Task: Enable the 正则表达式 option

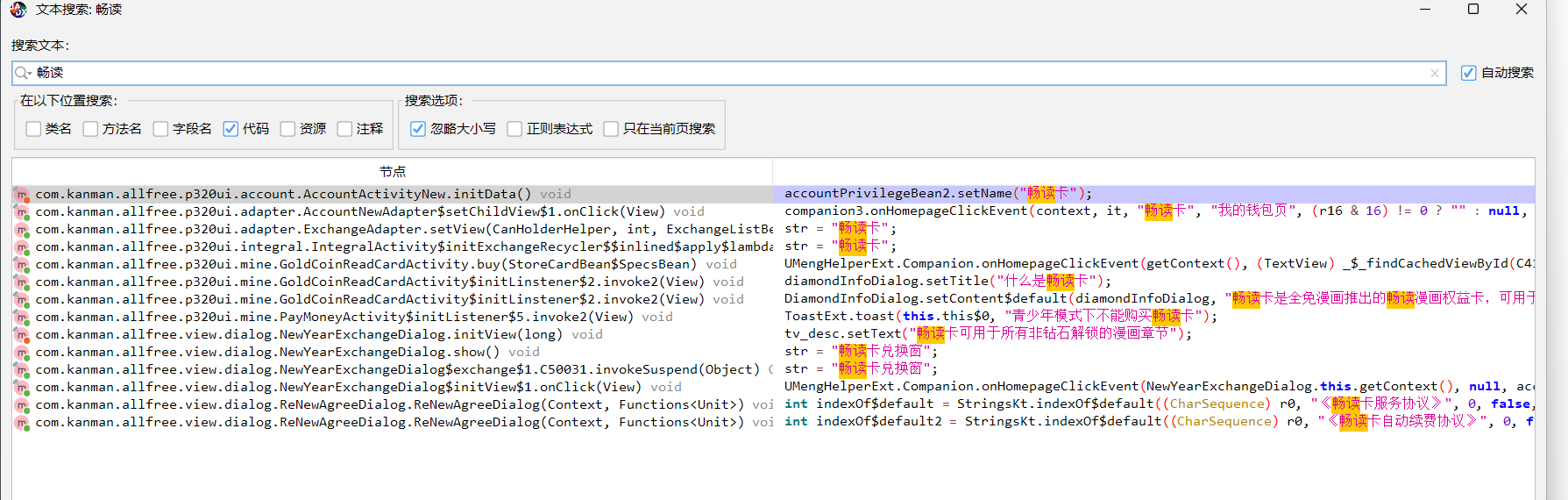Action: (514, 129)
